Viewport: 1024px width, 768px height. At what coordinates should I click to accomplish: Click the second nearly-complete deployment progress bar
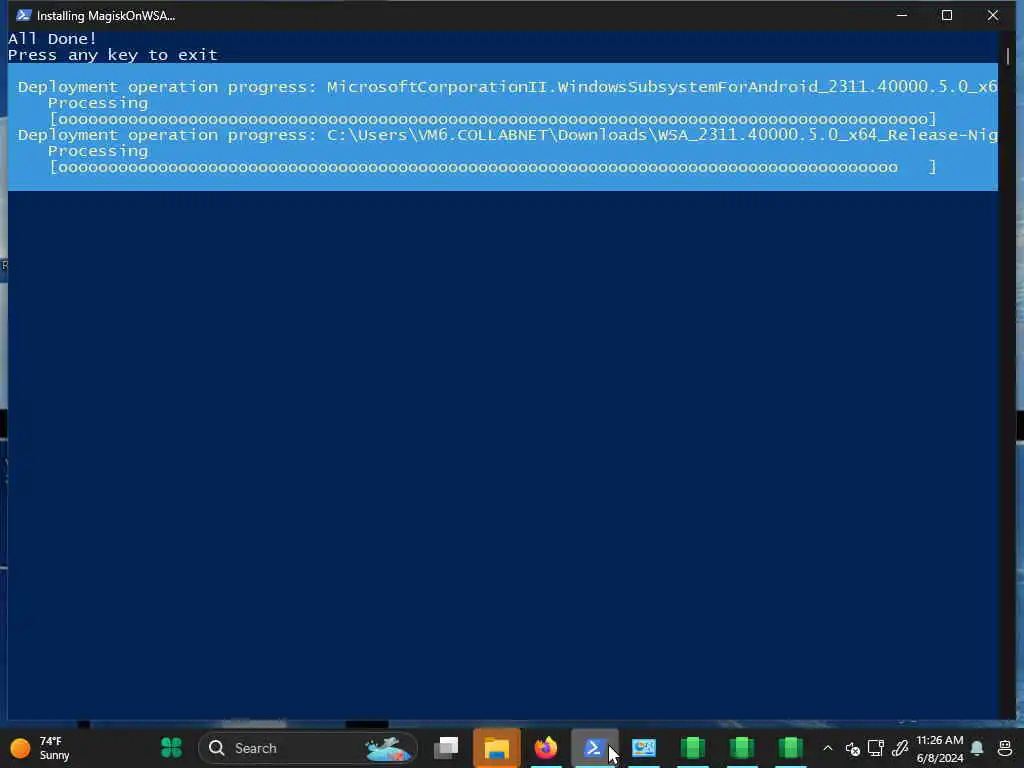coord(493,167)
